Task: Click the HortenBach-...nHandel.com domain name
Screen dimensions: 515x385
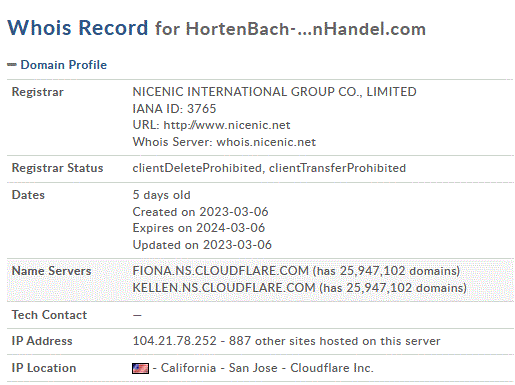Action: (306, 29)
